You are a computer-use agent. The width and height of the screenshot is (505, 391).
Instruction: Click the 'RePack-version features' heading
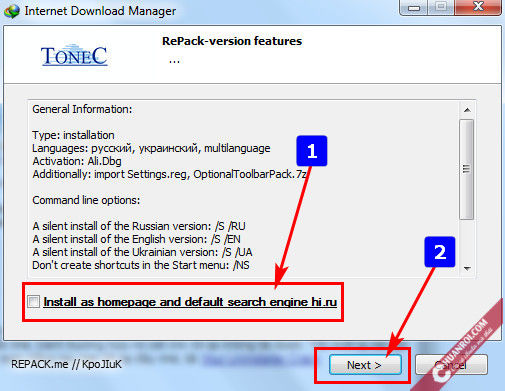[x=232, y=41]
